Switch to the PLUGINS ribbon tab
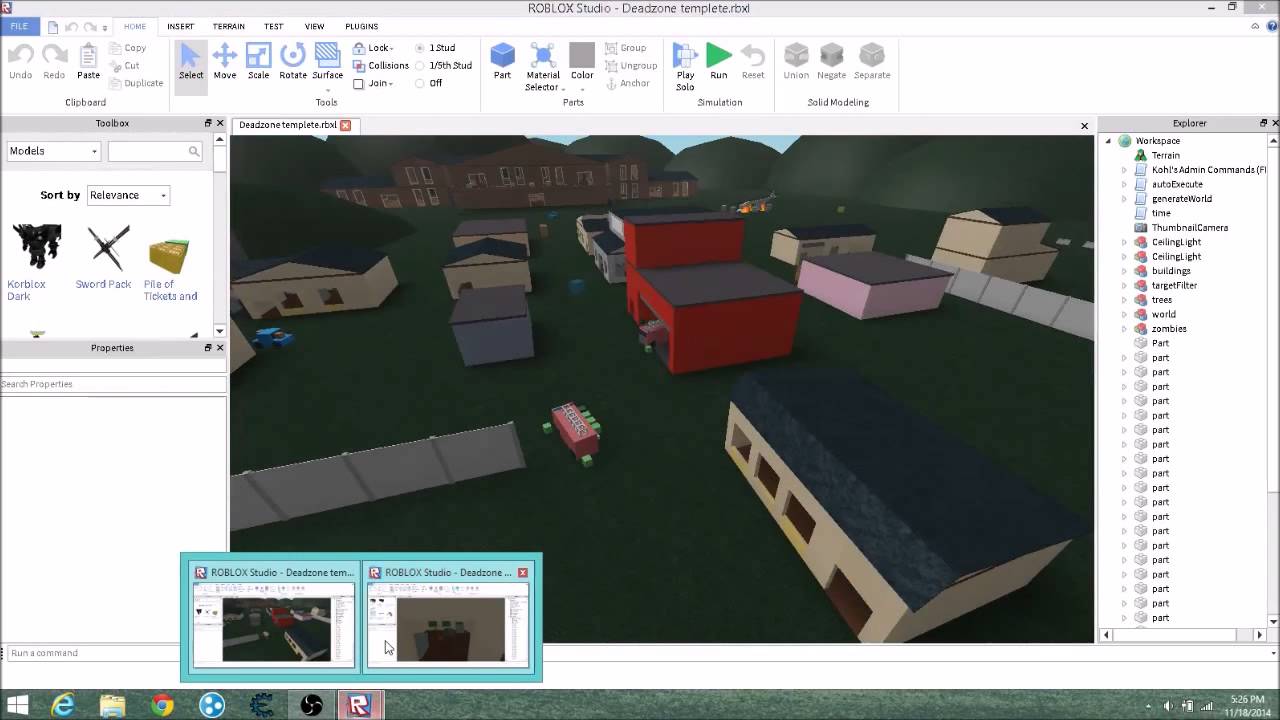Image resolution: width=1280 pixels, height=720 pixels. [x=361, y=26]
